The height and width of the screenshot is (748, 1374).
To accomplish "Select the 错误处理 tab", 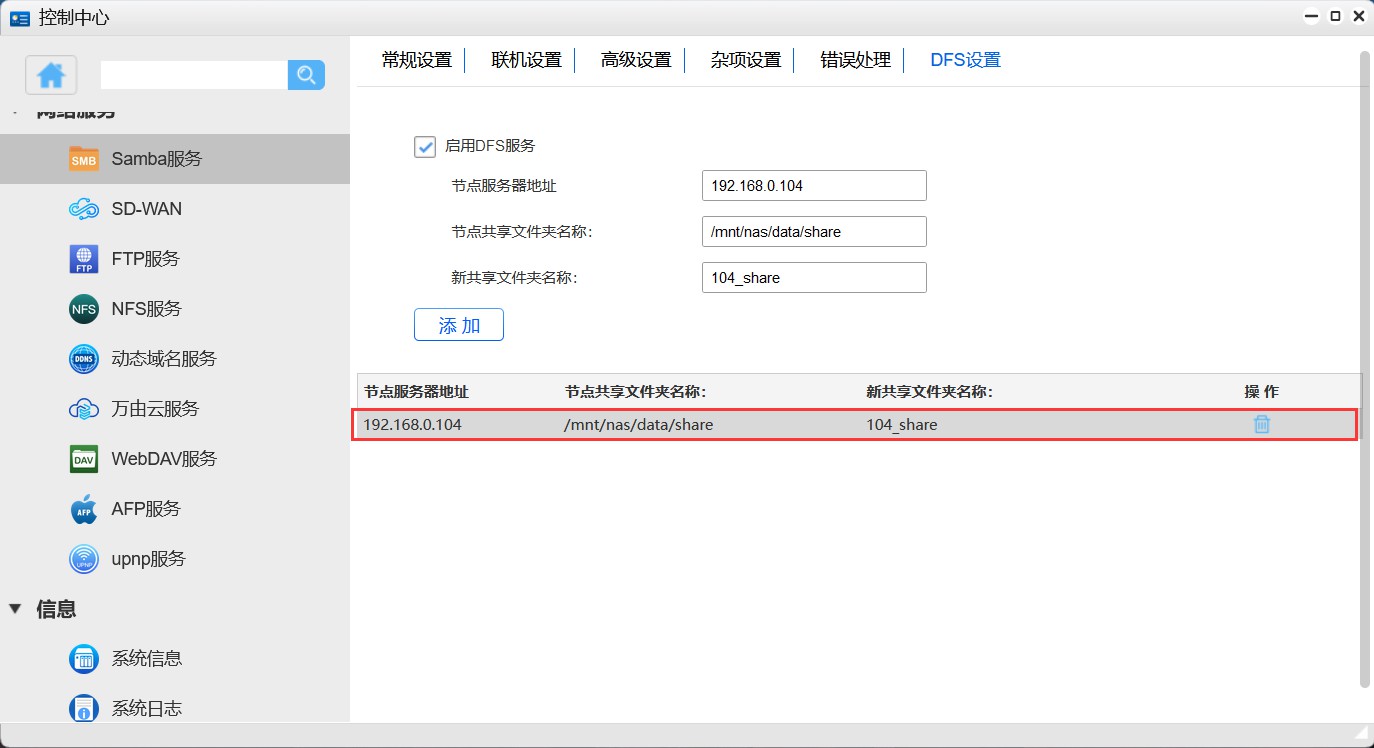I will (x=855, y=60).
